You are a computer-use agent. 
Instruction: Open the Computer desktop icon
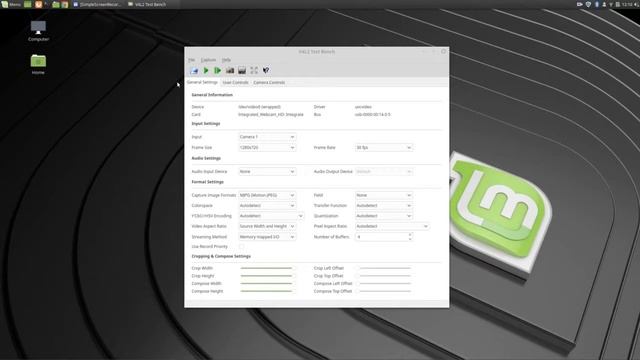(x=38, y=31)
